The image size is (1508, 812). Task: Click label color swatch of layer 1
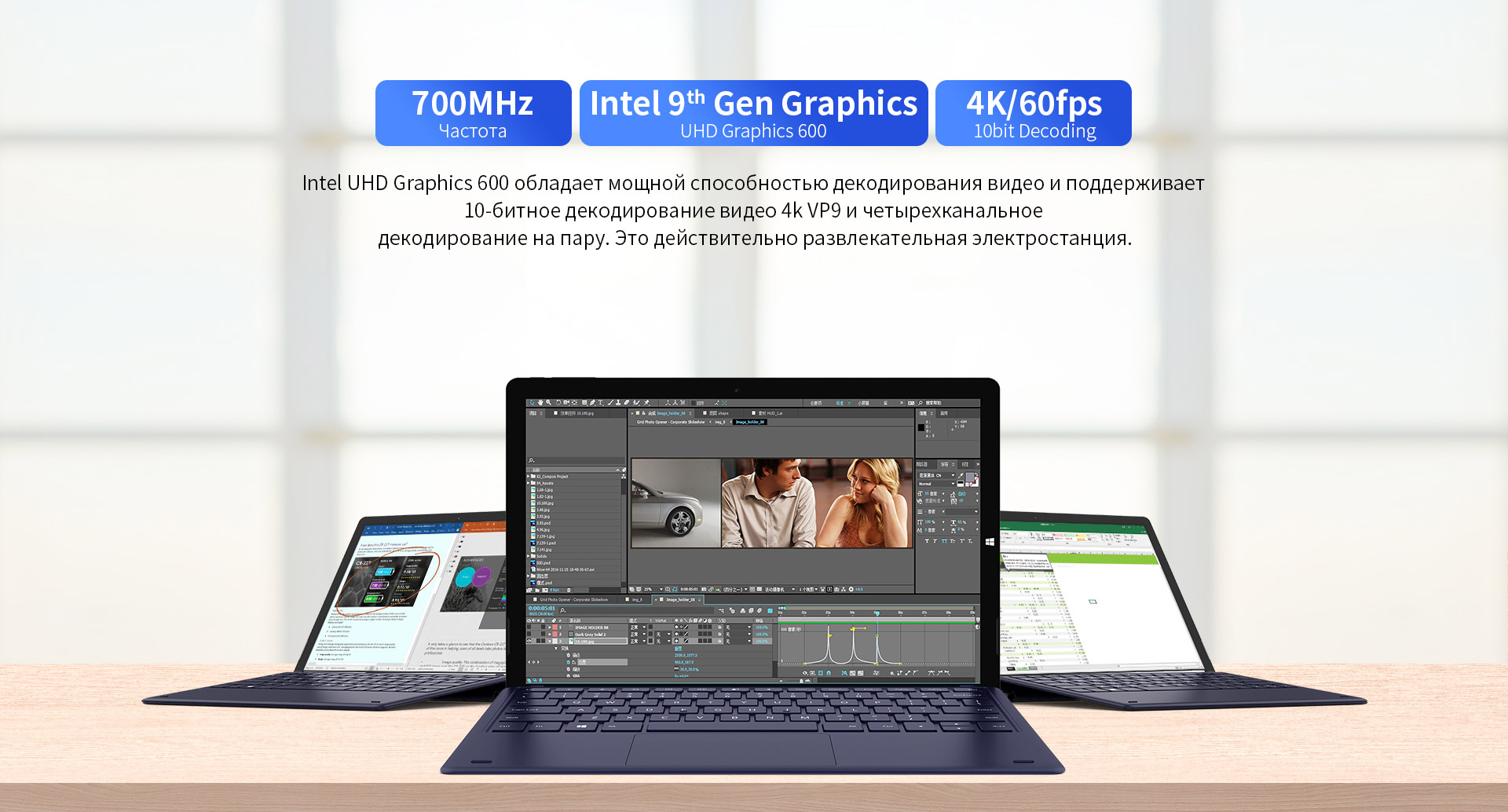(x=555, y=627)
